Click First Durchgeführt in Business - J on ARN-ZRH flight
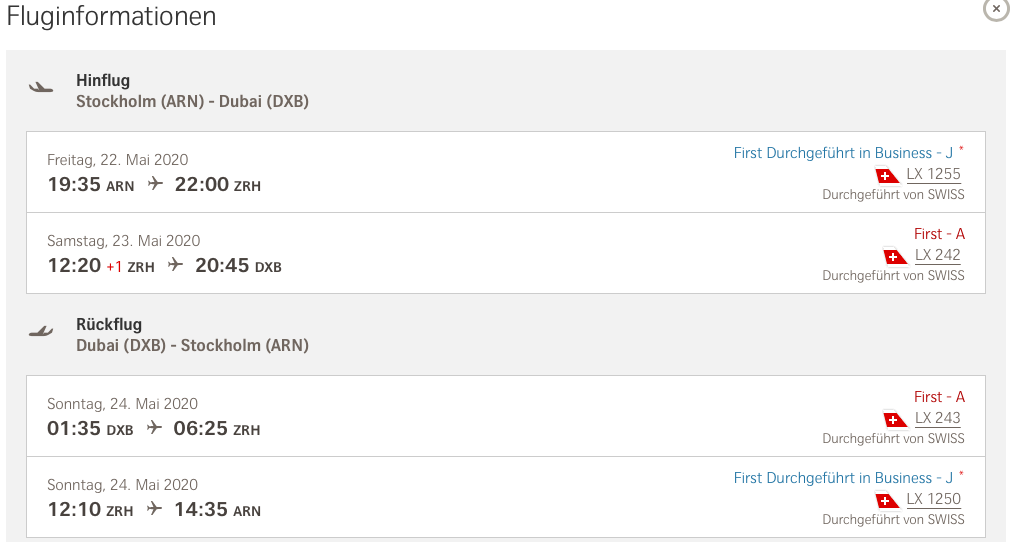 (x=843, y=153)
